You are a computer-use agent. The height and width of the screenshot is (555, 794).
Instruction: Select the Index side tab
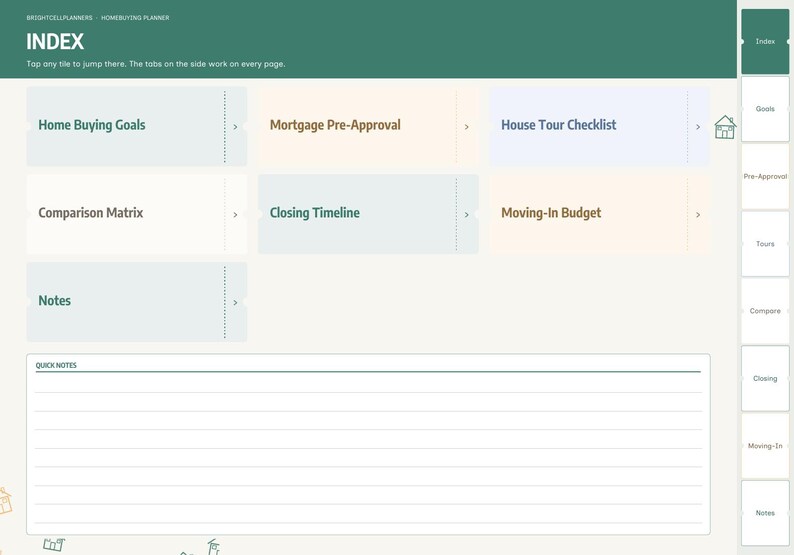pyautogui.click(x=765, y=42)
